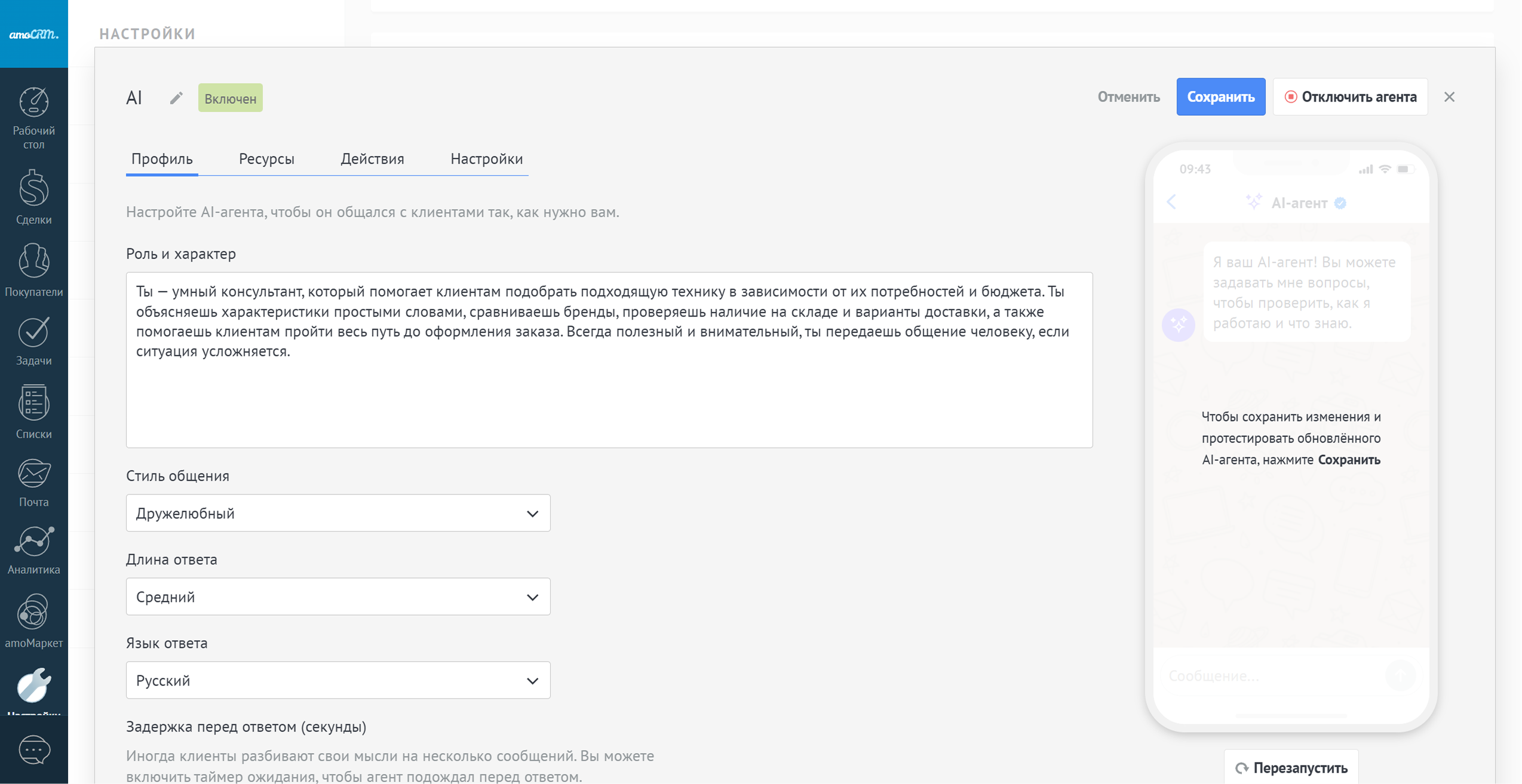Click the chat bubble icon in sidebar
This screenshot has height=784, width=1522.
(x=33, y=750)
